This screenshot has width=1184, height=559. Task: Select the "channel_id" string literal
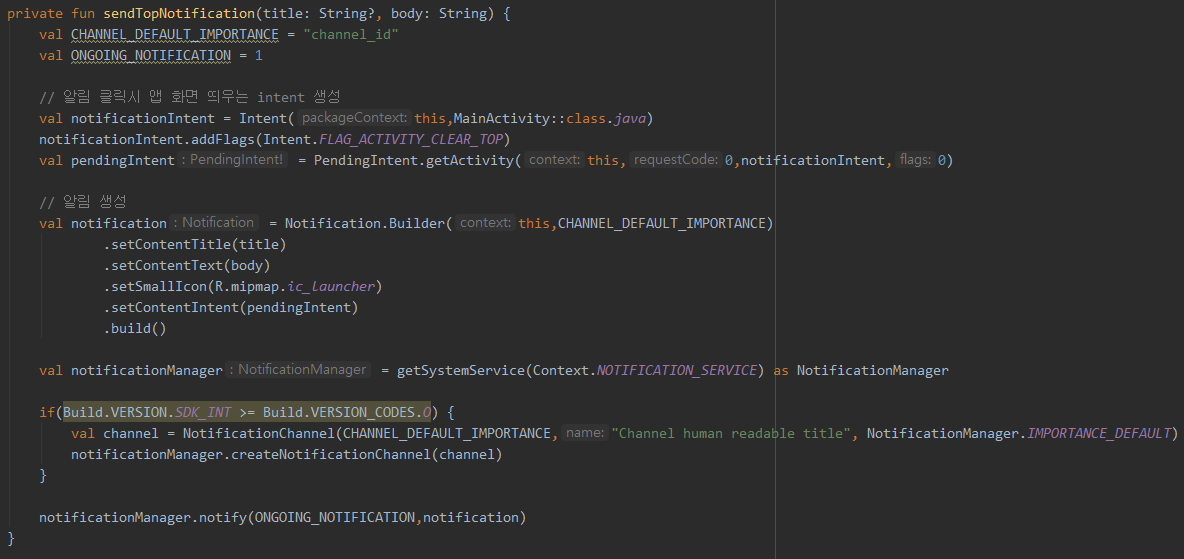tap(350, 35)
